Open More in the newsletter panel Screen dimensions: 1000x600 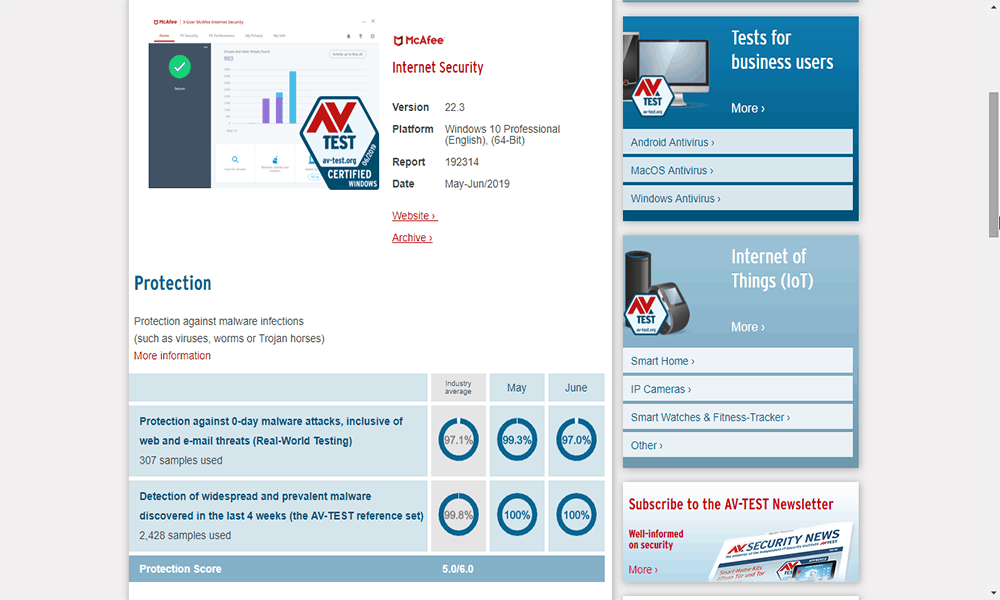tap(643, 569)
